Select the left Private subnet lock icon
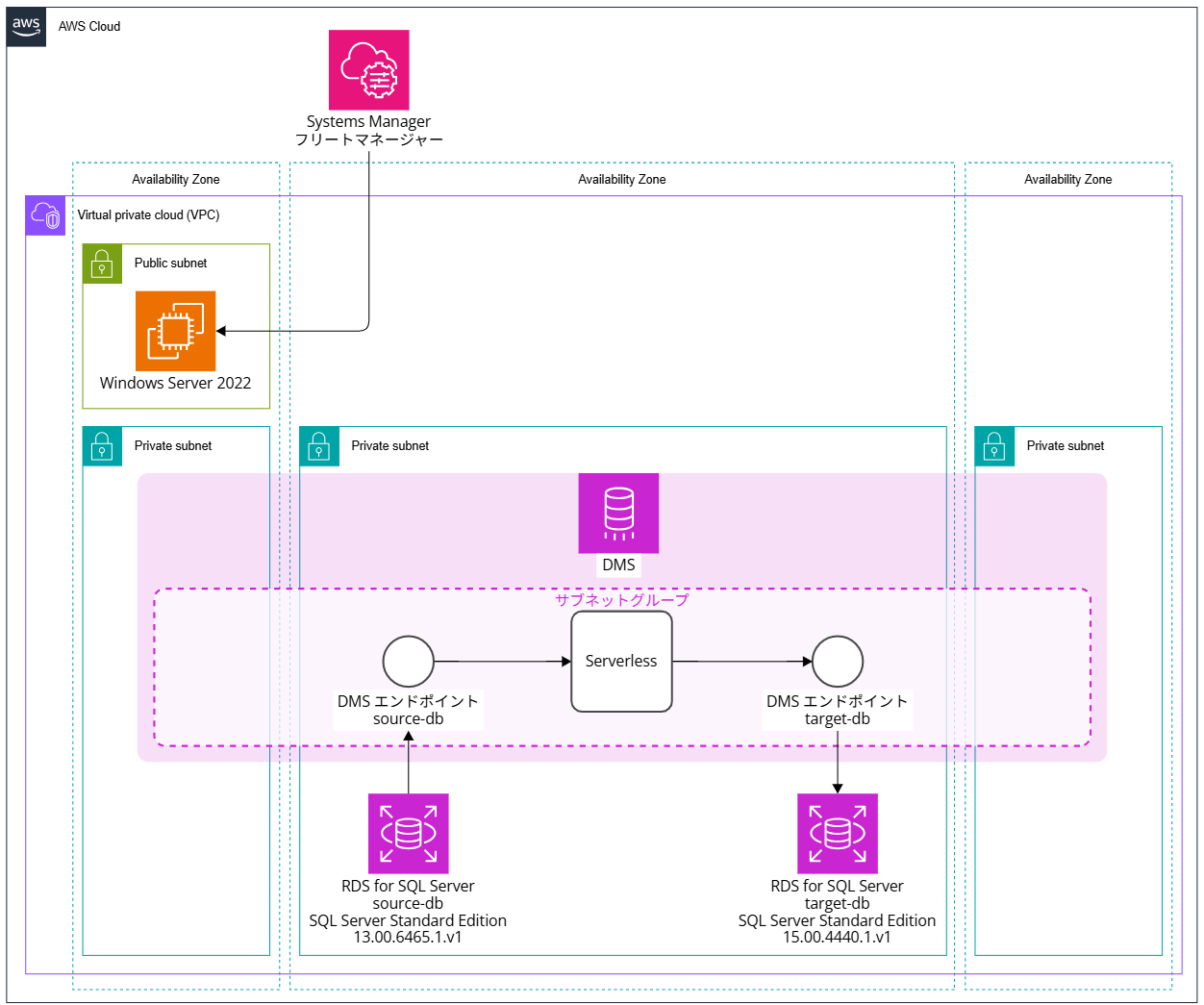1204x1005 pixels. (x=102, y=446)
